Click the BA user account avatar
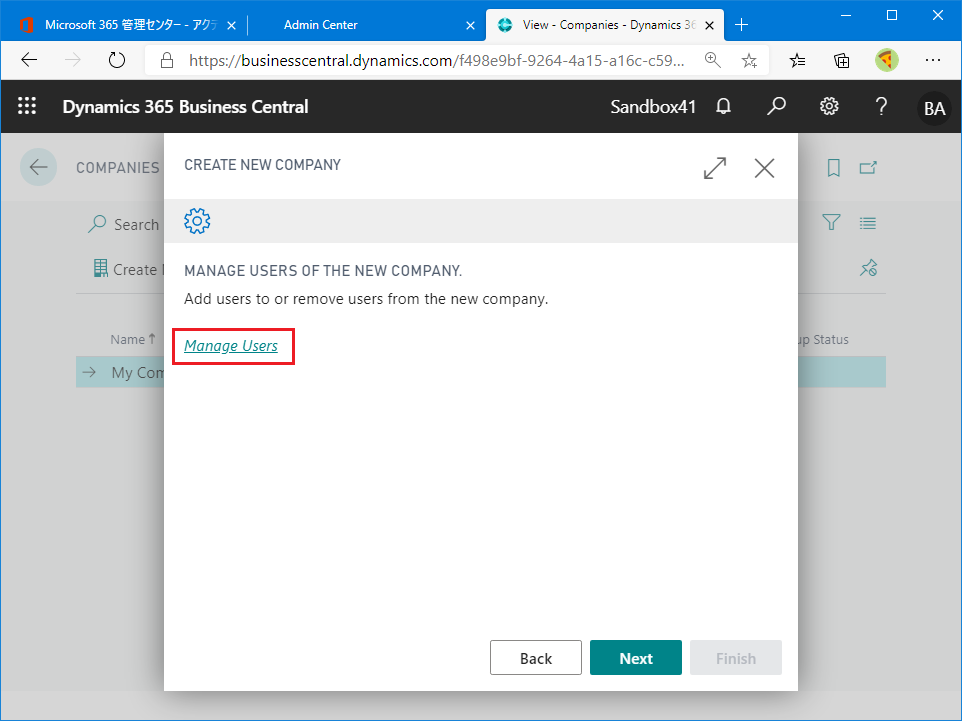Image resolution: width=962 pixels, height=721 pixels. [x=934, y=108]
